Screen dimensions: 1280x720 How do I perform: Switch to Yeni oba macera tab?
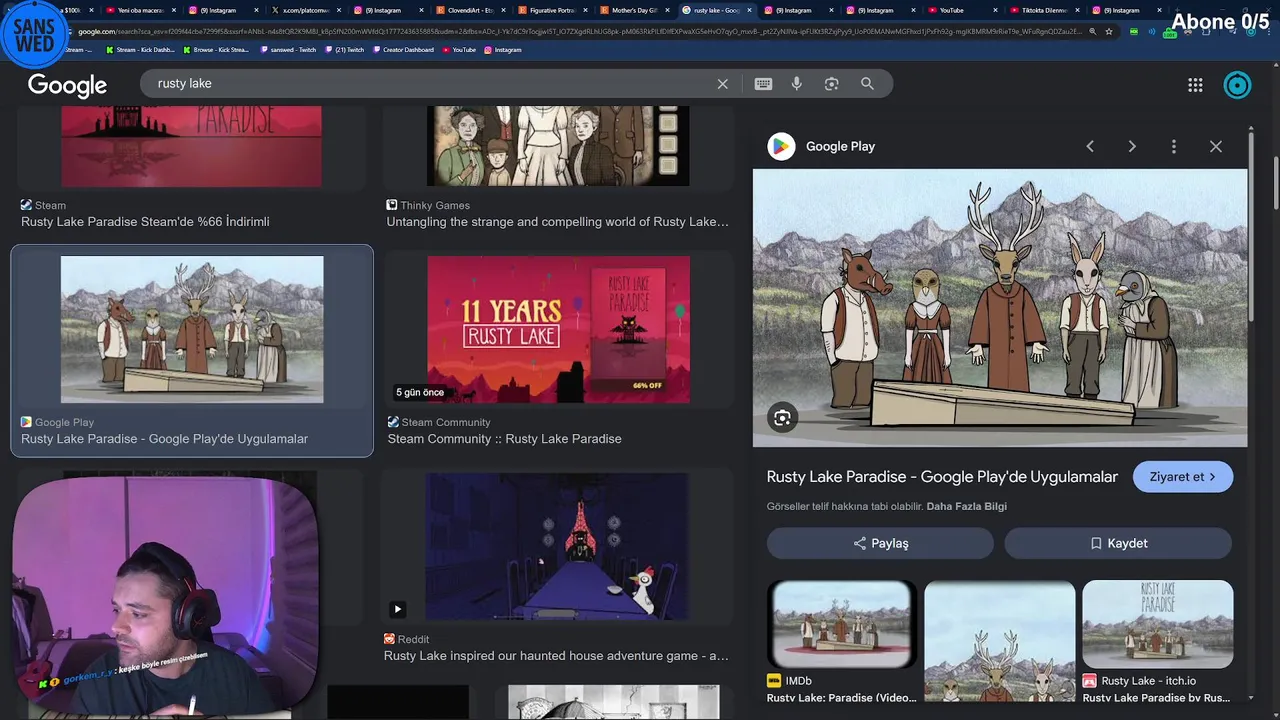click(x=140, y=10)
